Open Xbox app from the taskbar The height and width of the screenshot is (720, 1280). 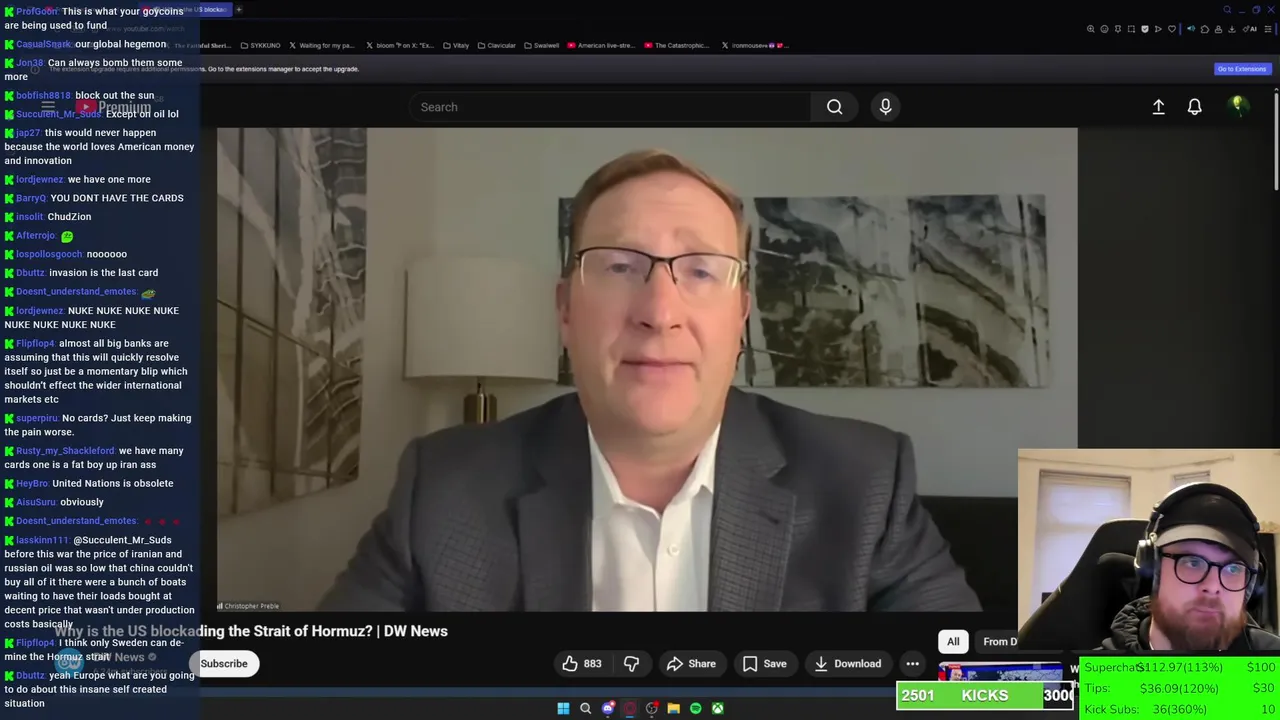[x=717, y=708]
